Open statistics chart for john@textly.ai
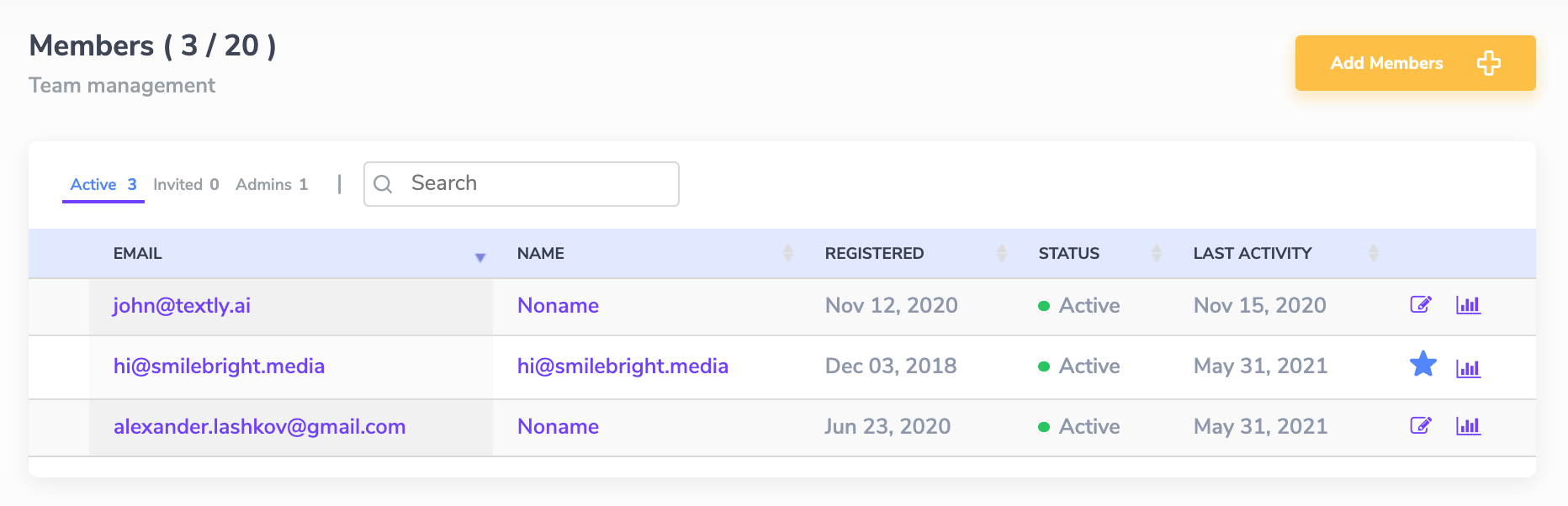1568x506 pixels. point(1468,305)
